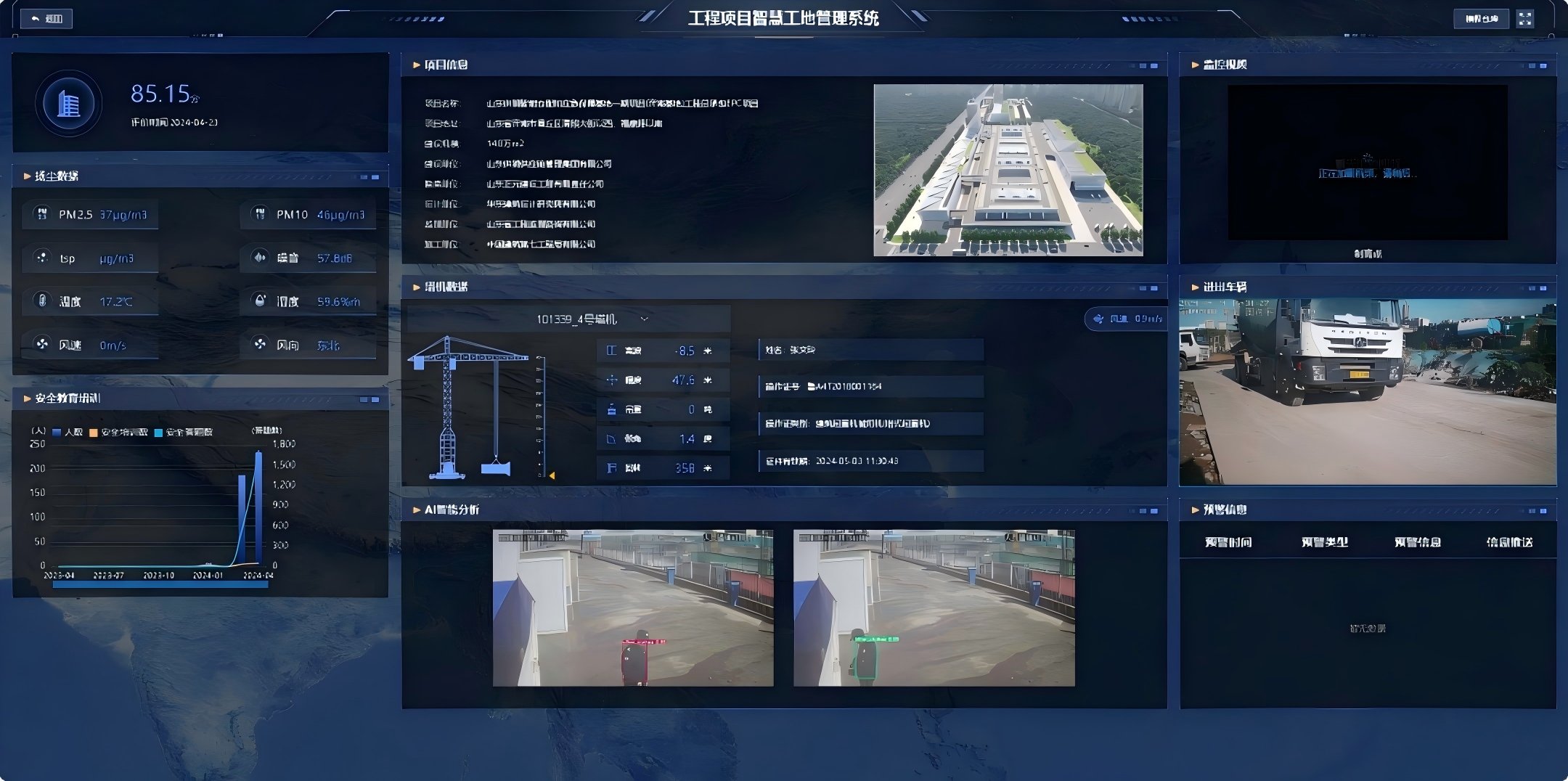
Task: Click the fullscreen icon in the header
Action: point(1525,19)
